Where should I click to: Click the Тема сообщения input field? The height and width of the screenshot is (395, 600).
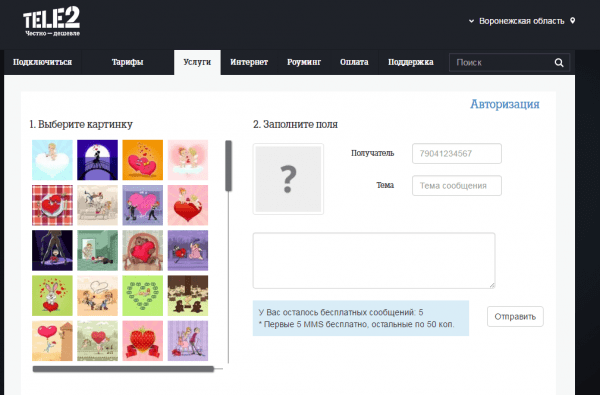pos(457,186)
